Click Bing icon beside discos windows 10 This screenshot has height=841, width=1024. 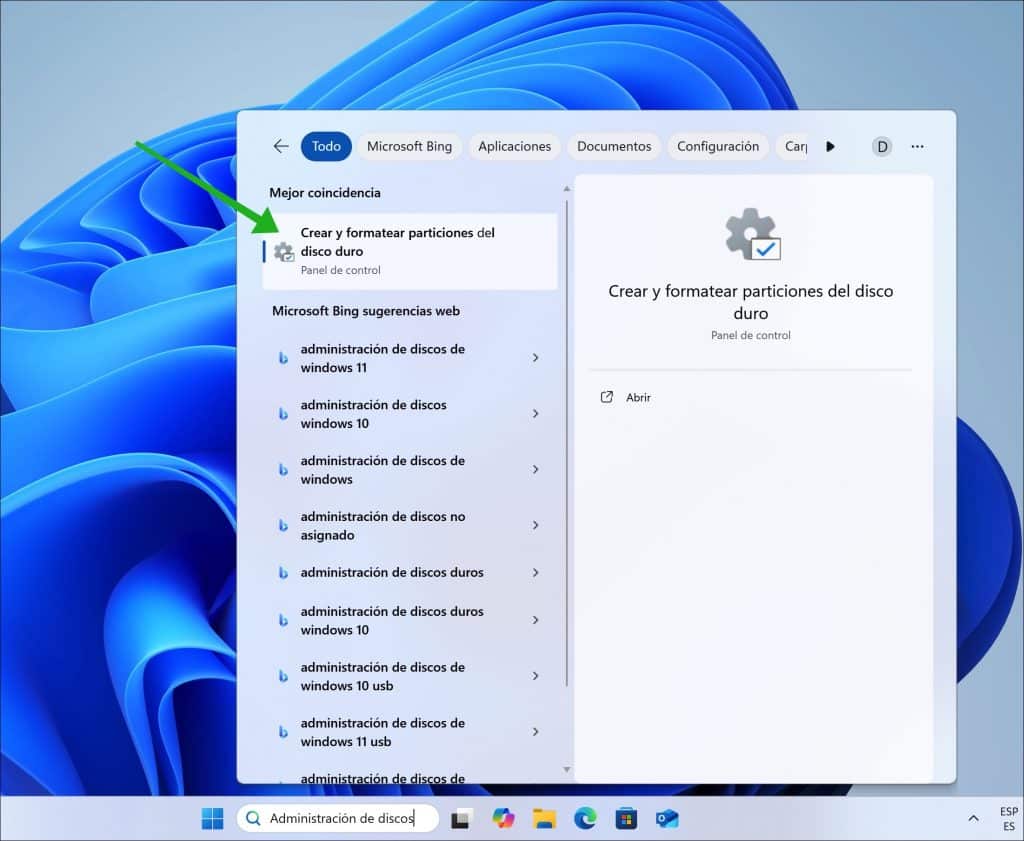point(283,414)
